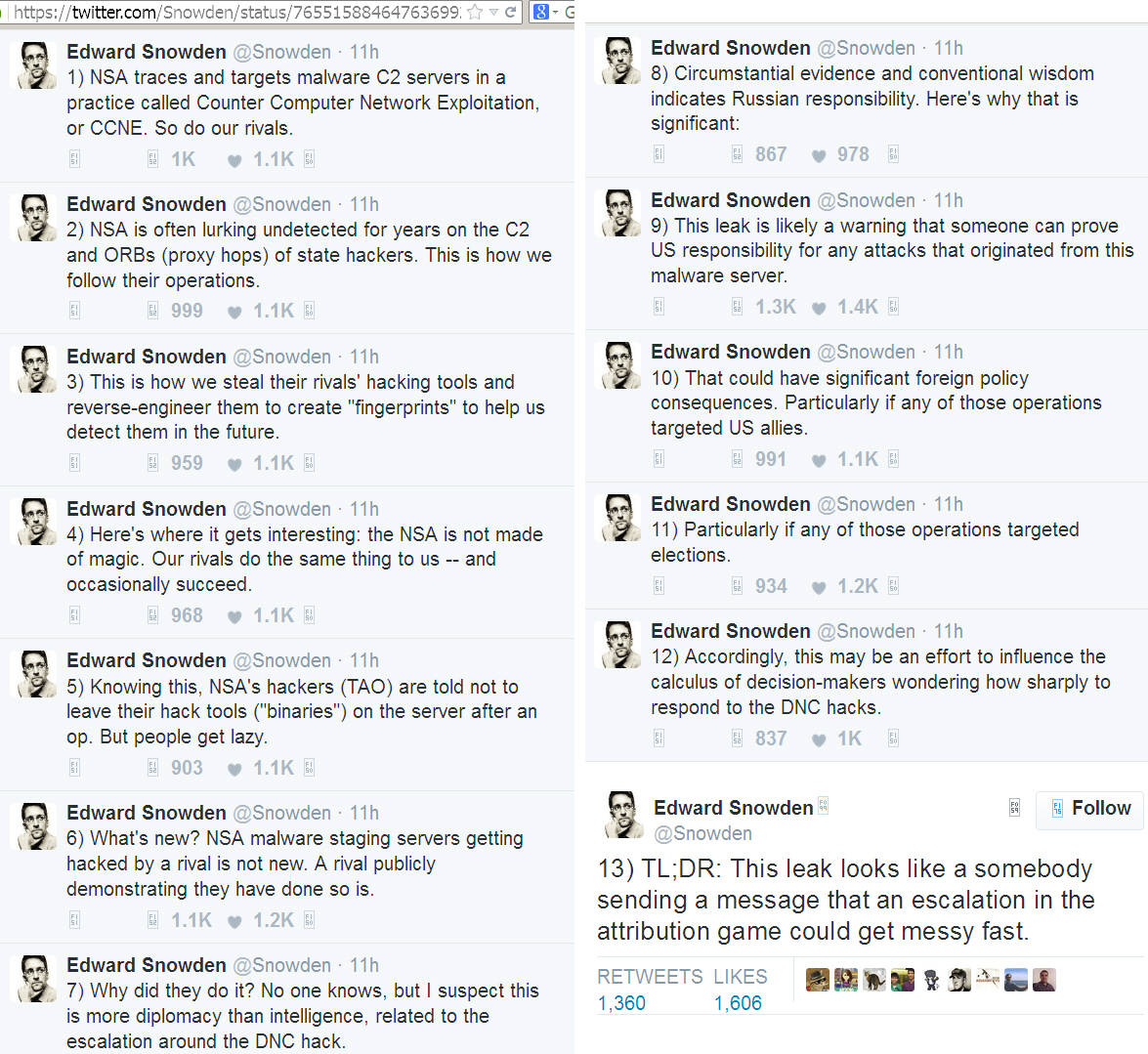Reply to tweet 1 about CCNE
The height and width of the screenshot is (1054, 1148).
click(x=74, y=159)
